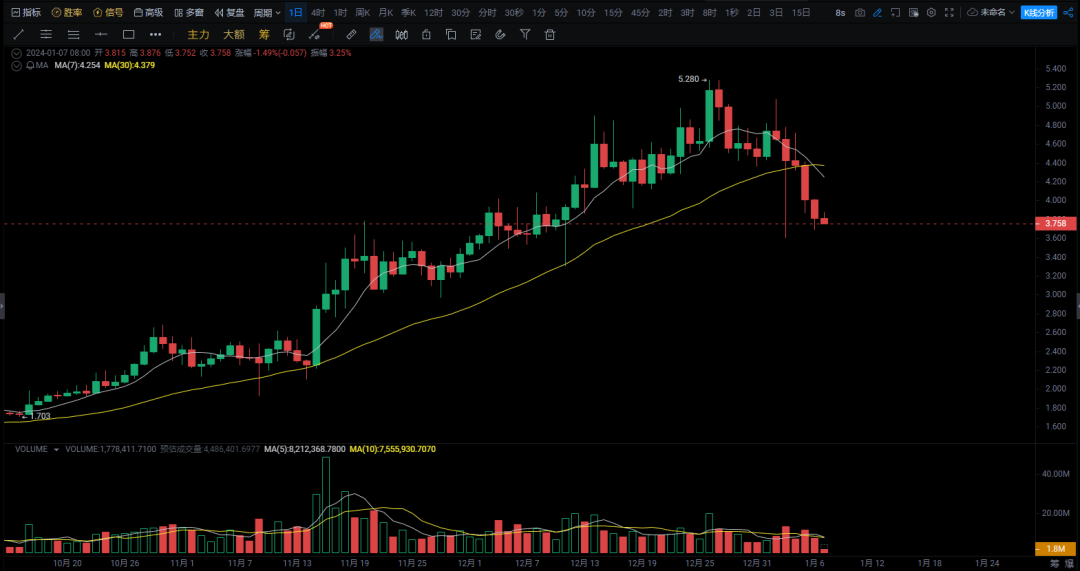This screenshot has width=1080, height=571.
Task: Open the 指标 indicators menu
Action: coord(26,12)
